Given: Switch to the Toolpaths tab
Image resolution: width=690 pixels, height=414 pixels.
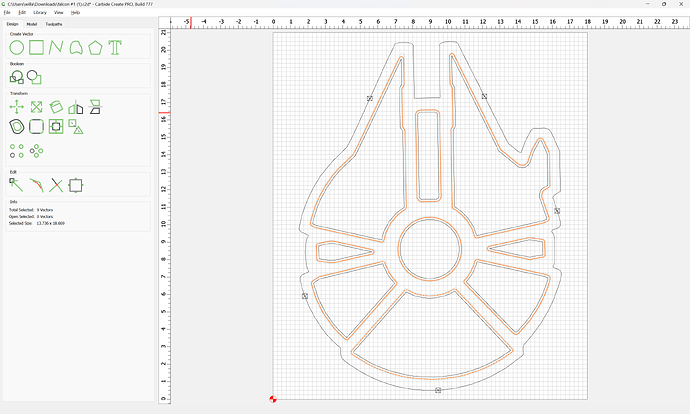Looking at the screenshot, I should pyautogui.click(x=54, y=22).
